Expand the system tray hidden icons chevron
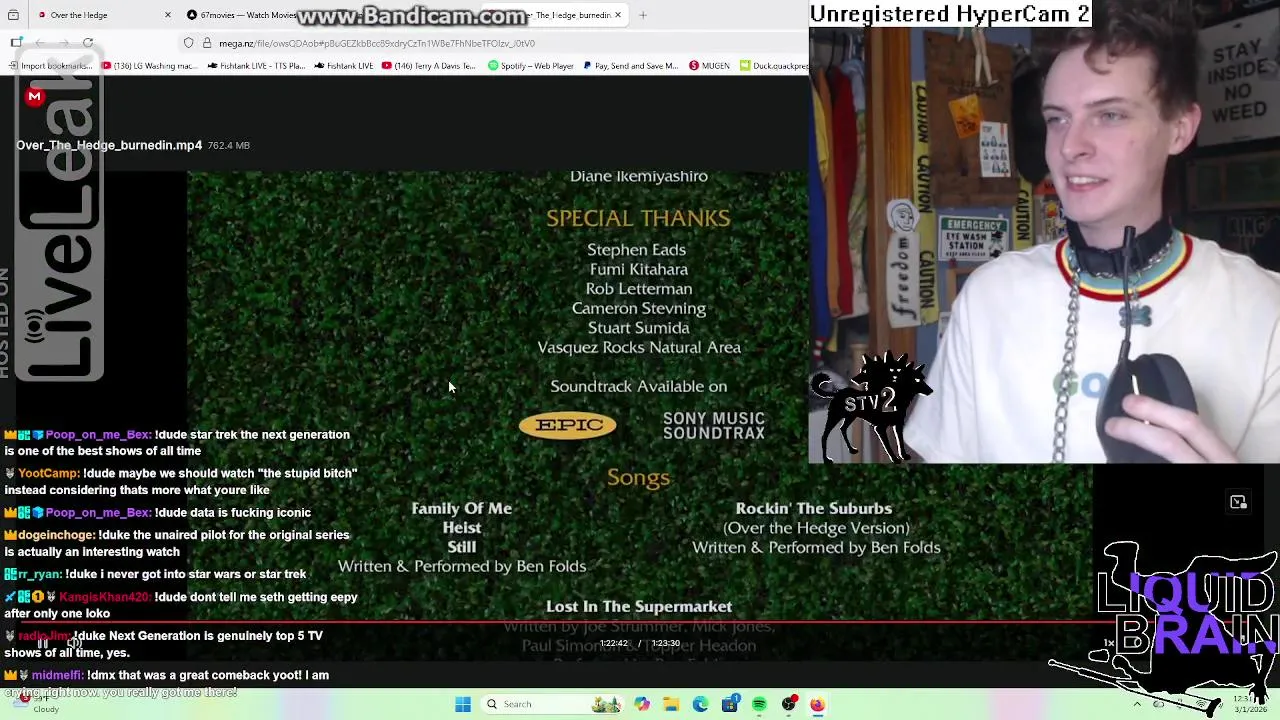Image resolution: width=1280 pixels, height=720 pixels. [x=1137, y=704]
